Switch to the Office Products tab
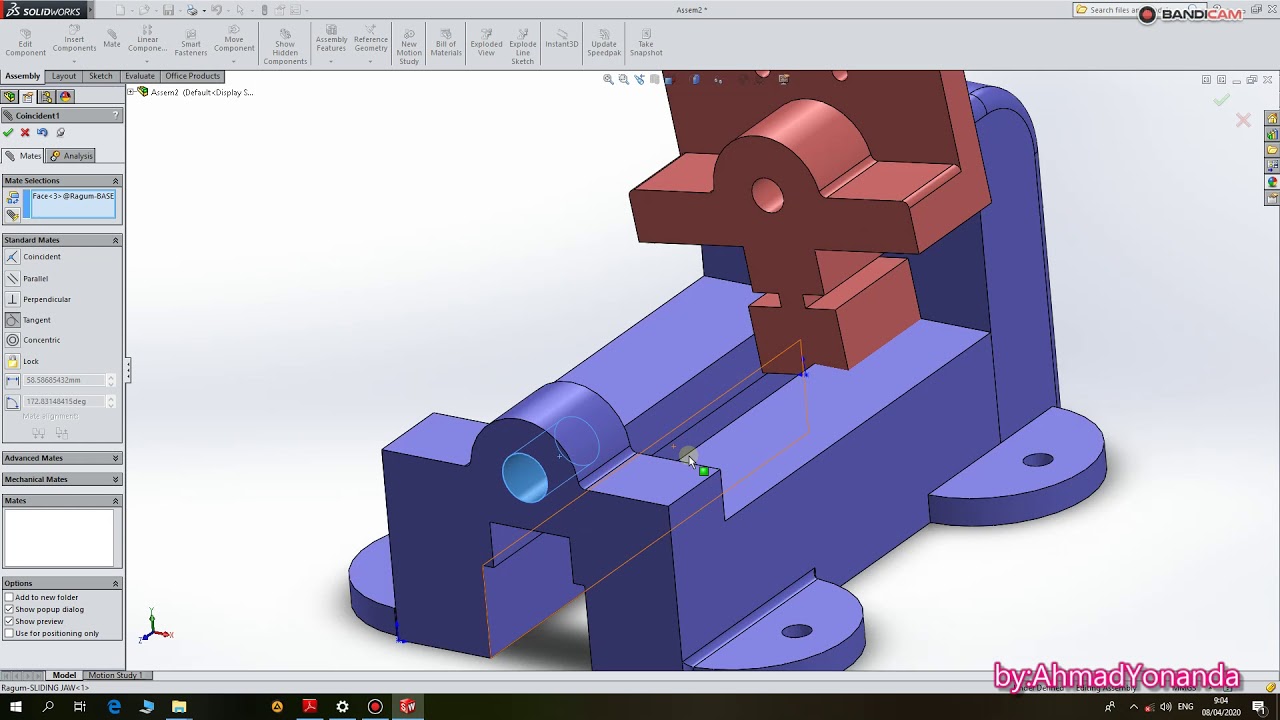Image resolution: width=1280 pixels, height=720 pixels. pyautogui.click(x=192, y=76)
